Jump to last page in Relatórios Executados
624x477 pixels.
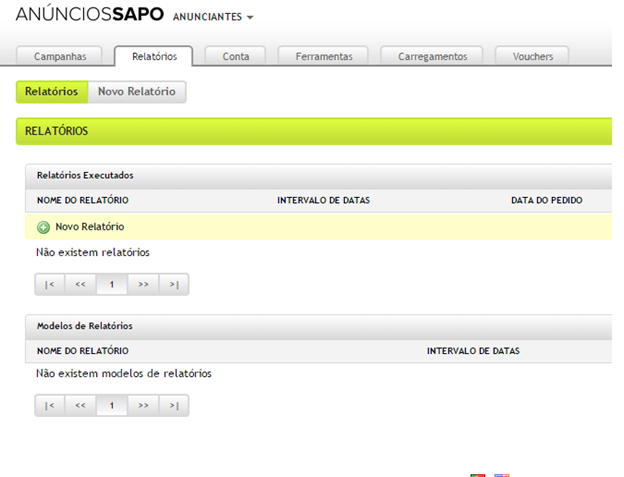[174, 284]
